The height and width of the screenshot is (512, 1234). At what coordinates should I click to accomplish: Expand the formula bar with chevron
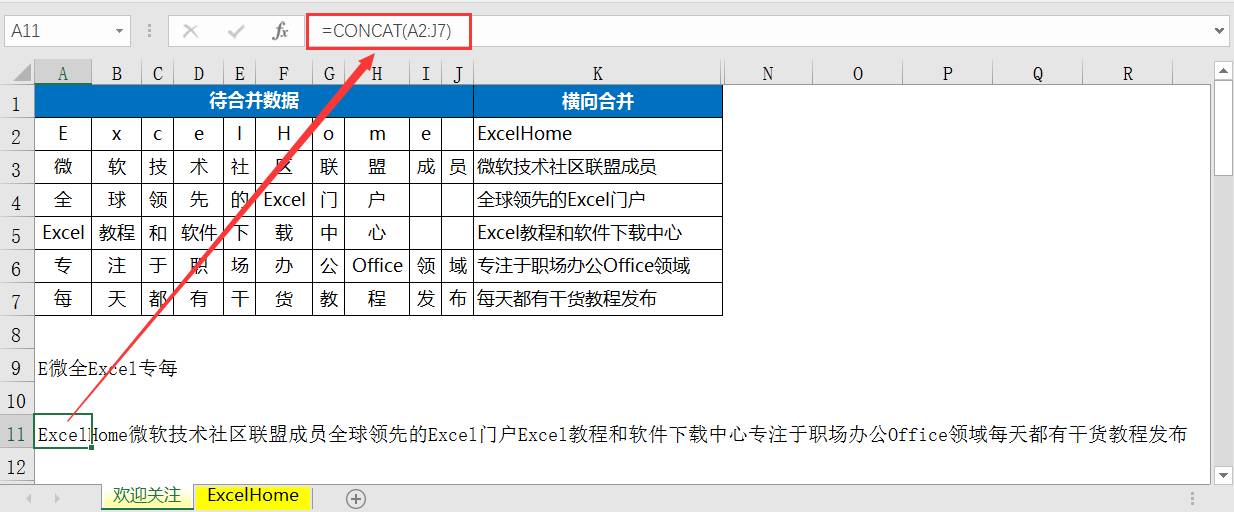[x=1220, y=31]
